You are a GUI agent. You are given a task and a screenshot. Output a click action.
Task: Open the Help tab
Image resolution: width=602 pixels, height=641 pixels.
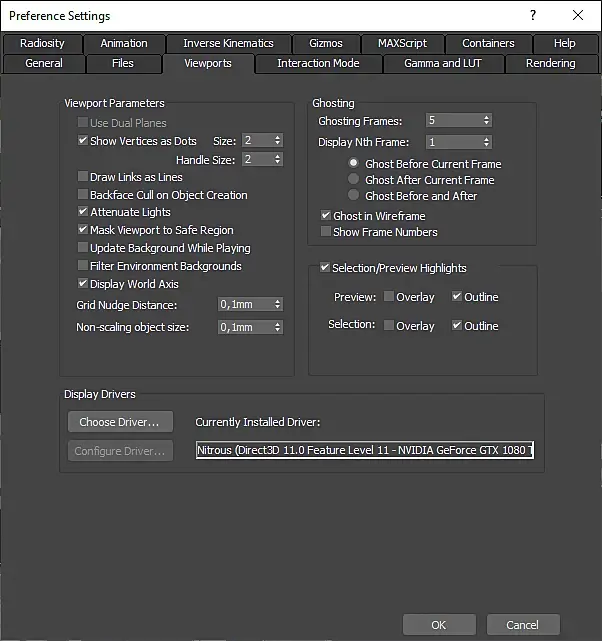pyautogui.click(x=565, y=43)
